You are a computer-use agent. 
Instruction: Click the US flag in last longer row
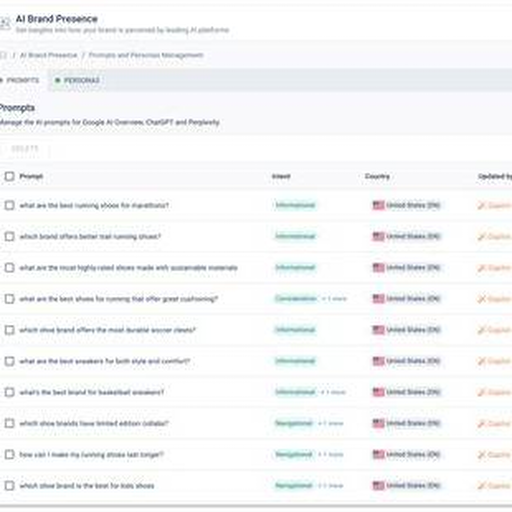(x=378, y=454)
